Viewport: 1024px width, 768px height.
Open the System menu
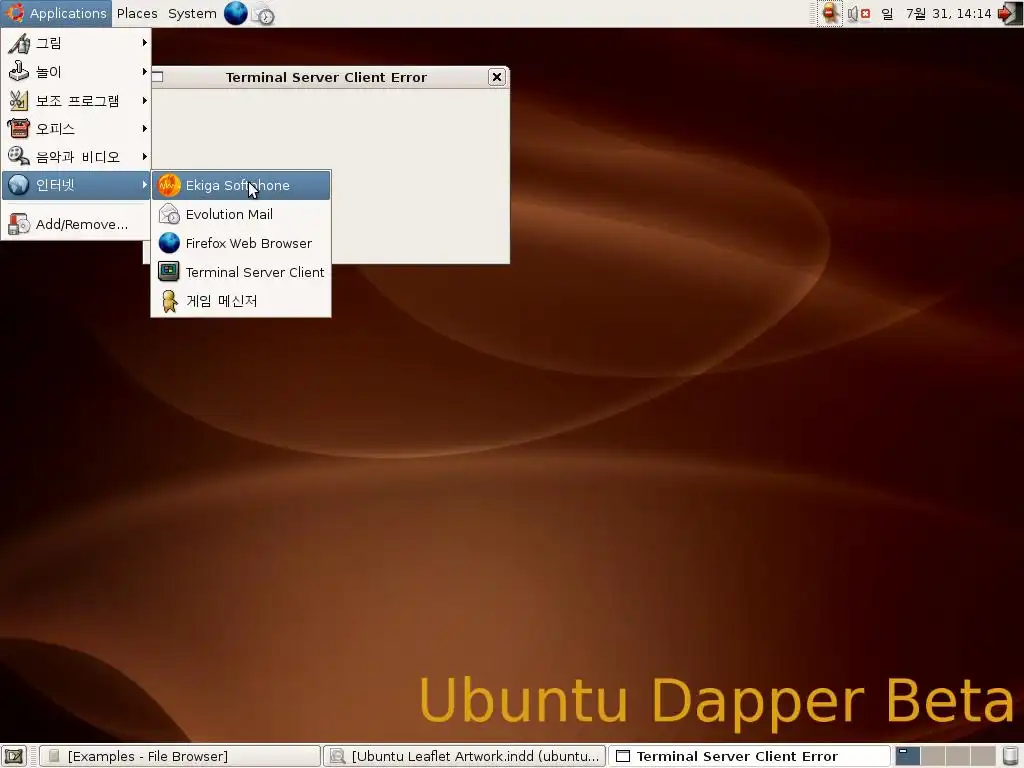coord(192,13)
